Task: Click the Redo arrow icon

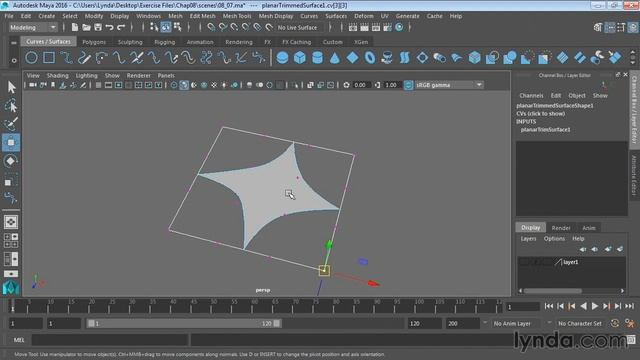Action: [x=121, y=27]
